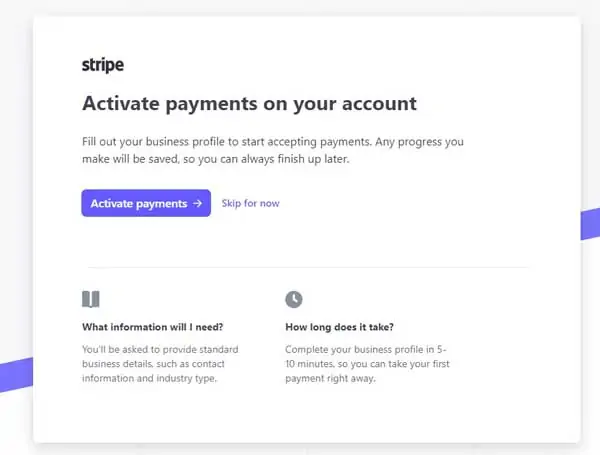Click the purple diagonal stripe on the right edge
The width and height of the screenshot is (600, 455).
click(x=590, y=224)
